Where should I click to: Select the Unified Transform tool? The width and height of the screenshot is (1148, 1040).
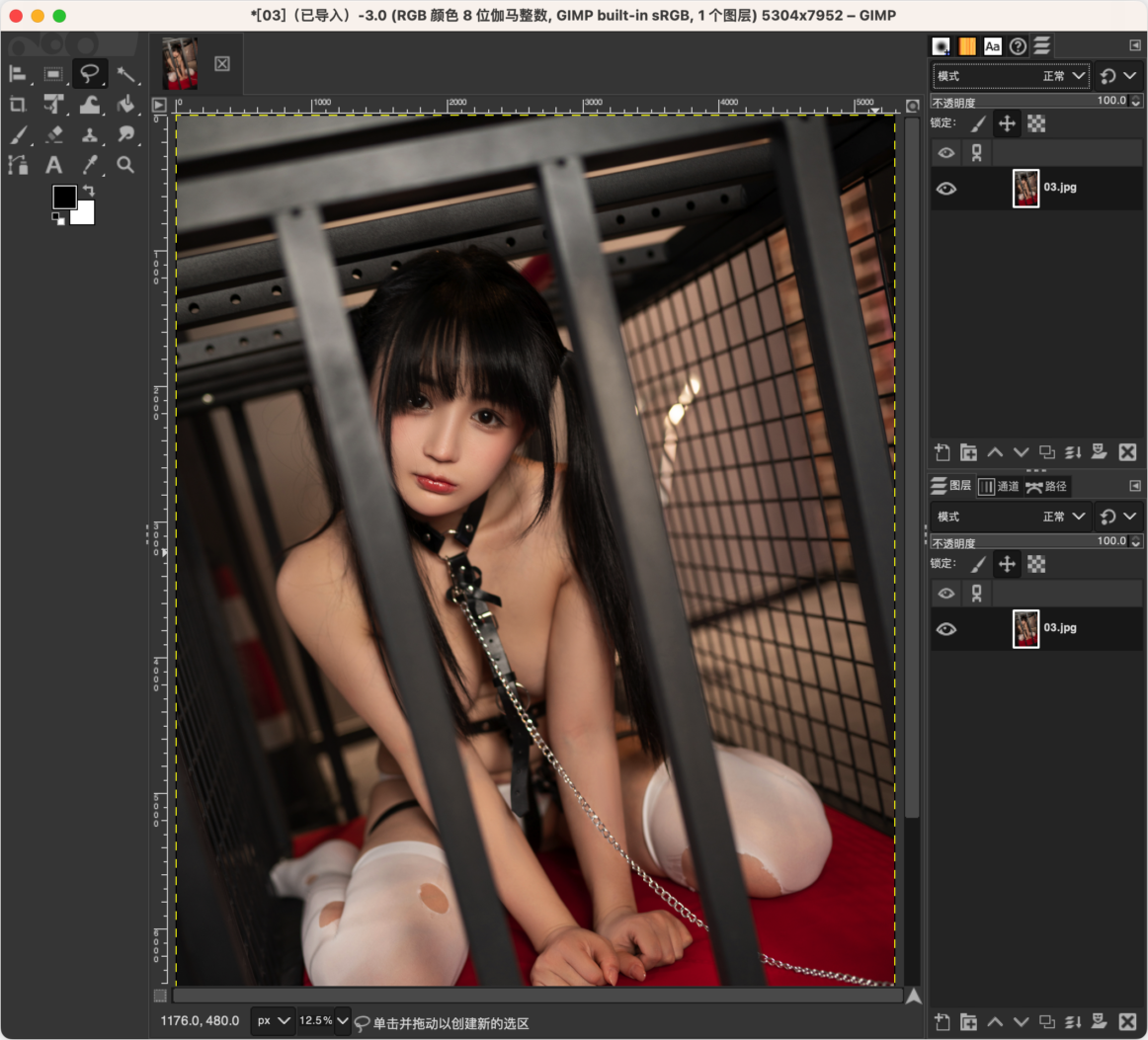click(x=52, y=105)
